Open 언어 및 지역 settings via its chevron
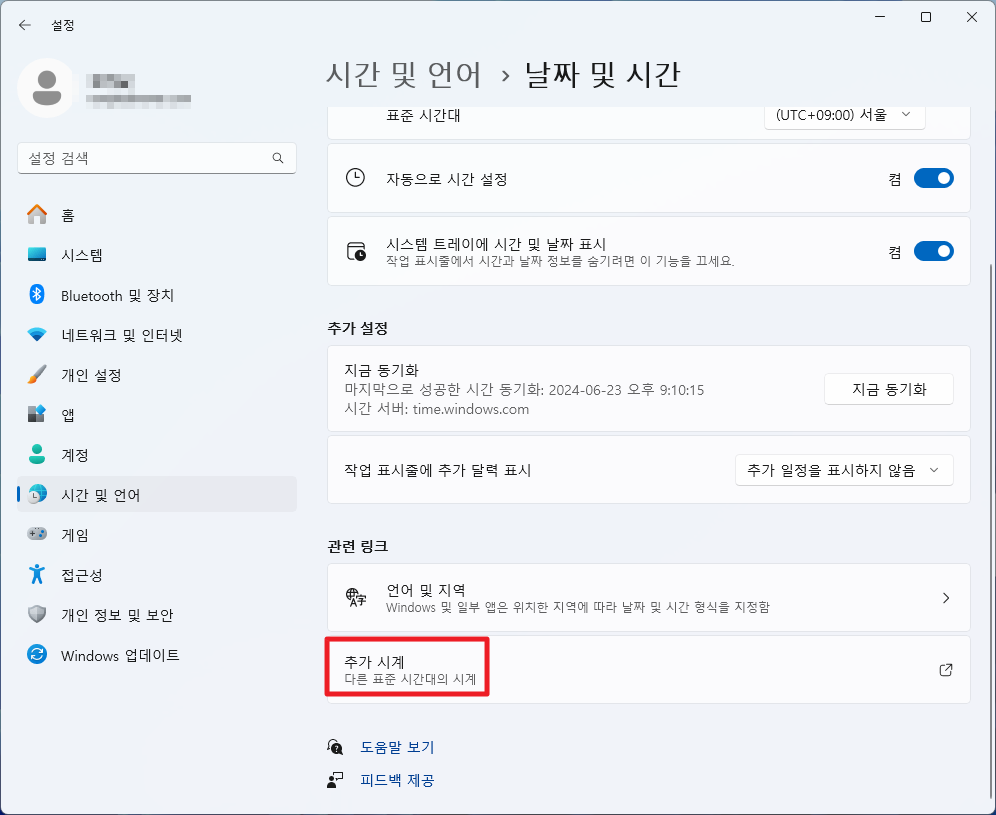 pos(944,598)
